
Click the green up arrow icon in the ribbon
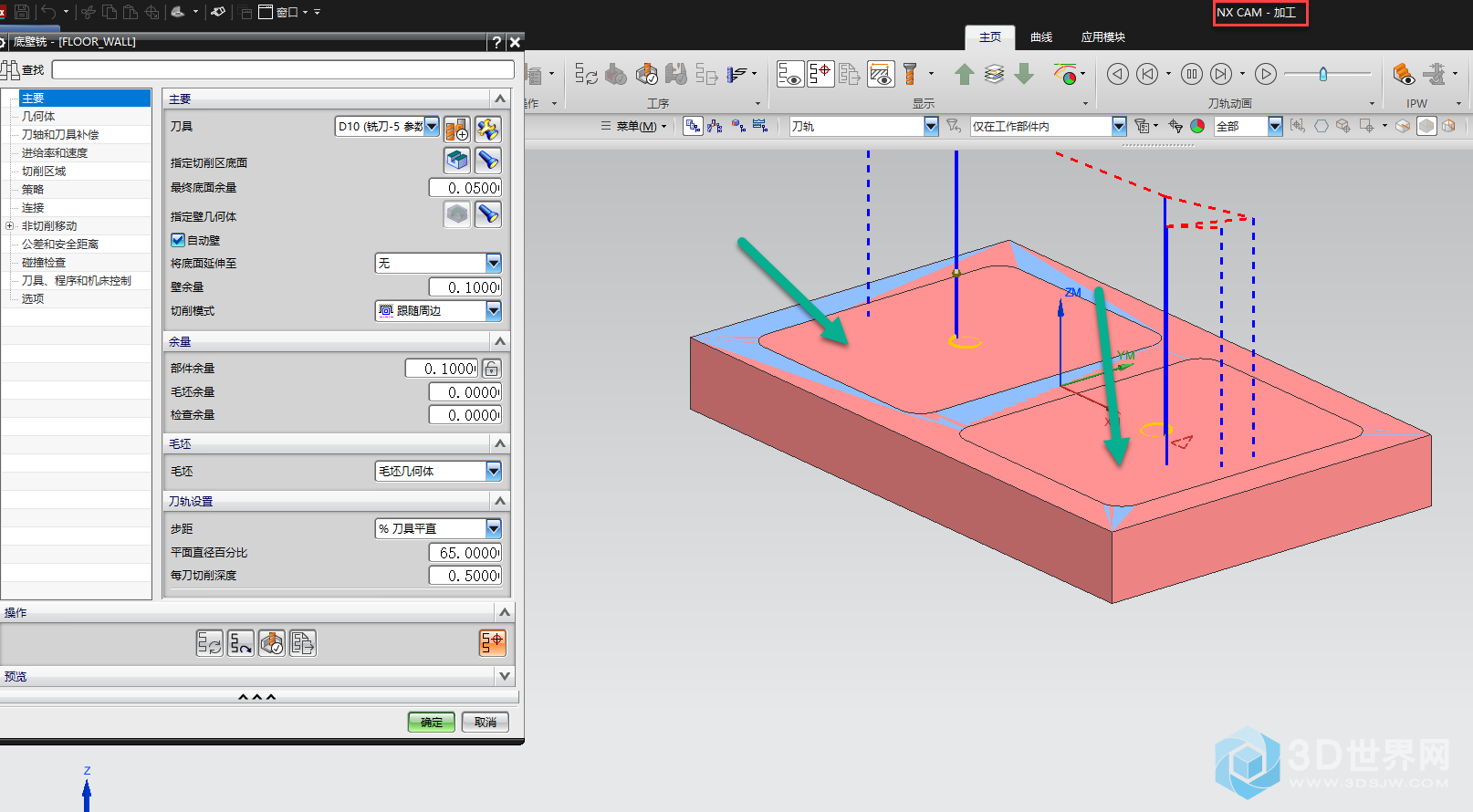tap(965, 74)
